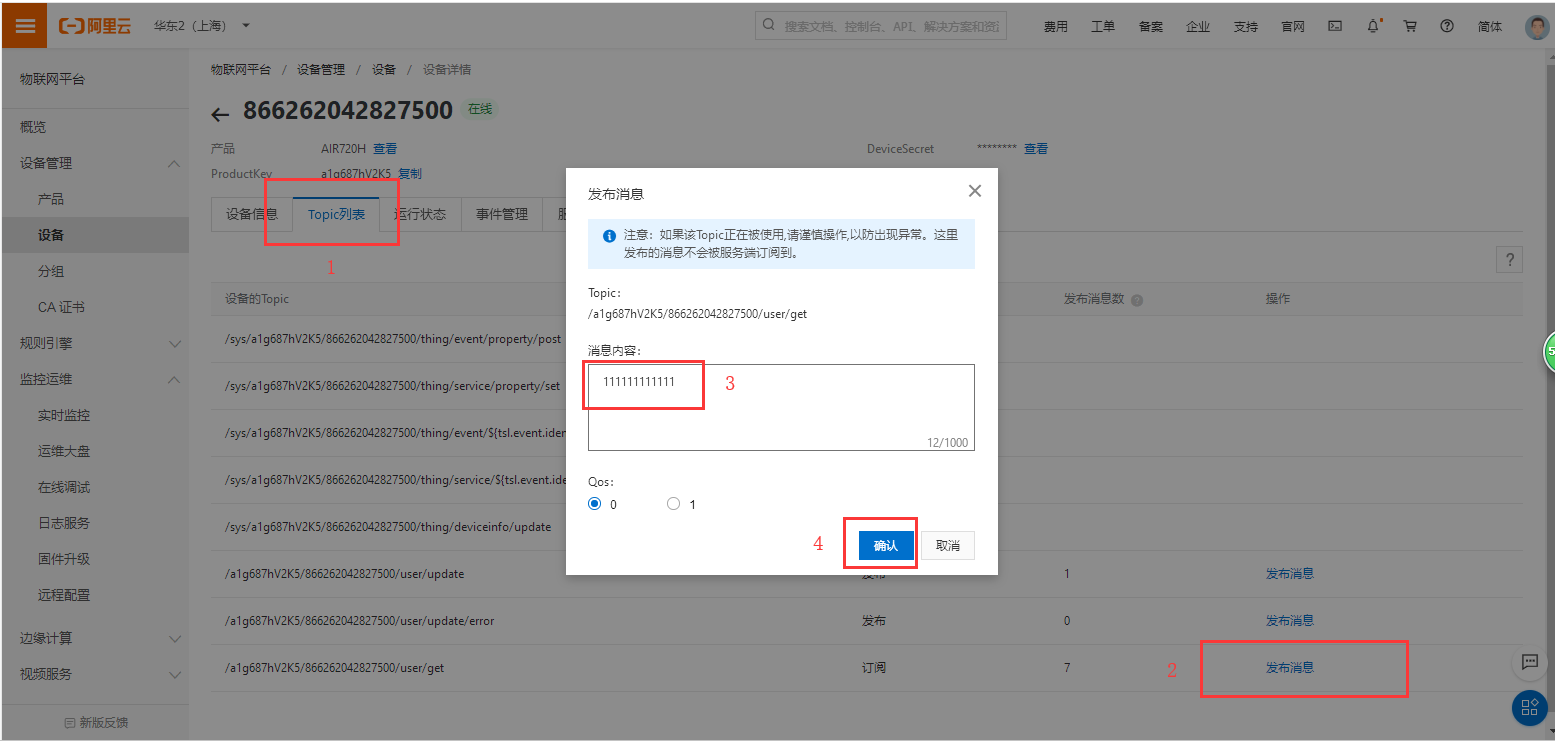Switch to the 设备信息 tab

(252, 214)
